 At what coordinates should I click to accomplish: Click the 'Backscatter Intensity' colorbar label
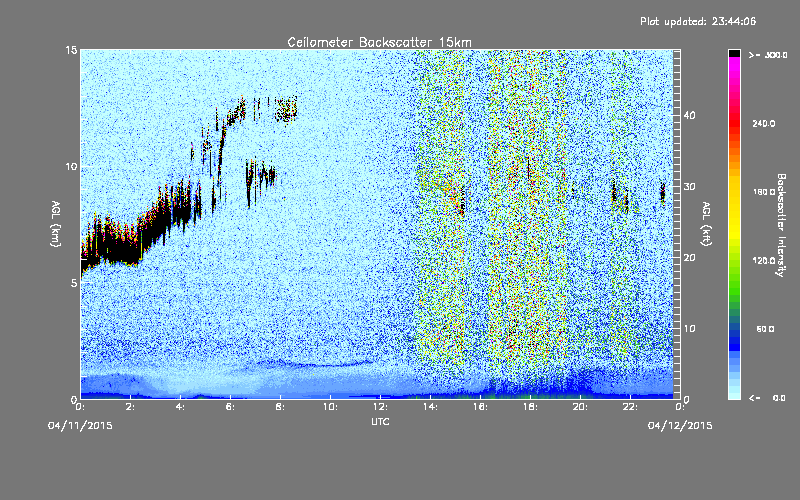[781, 224]
